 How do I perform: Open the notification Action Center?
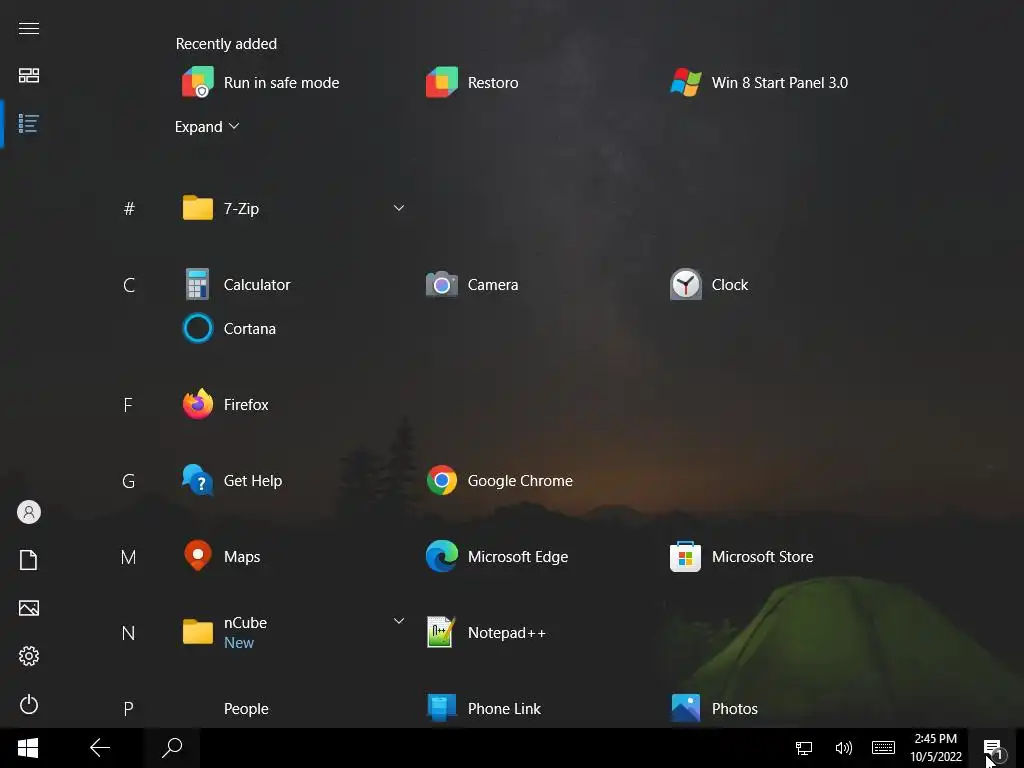tap(994, 748)
